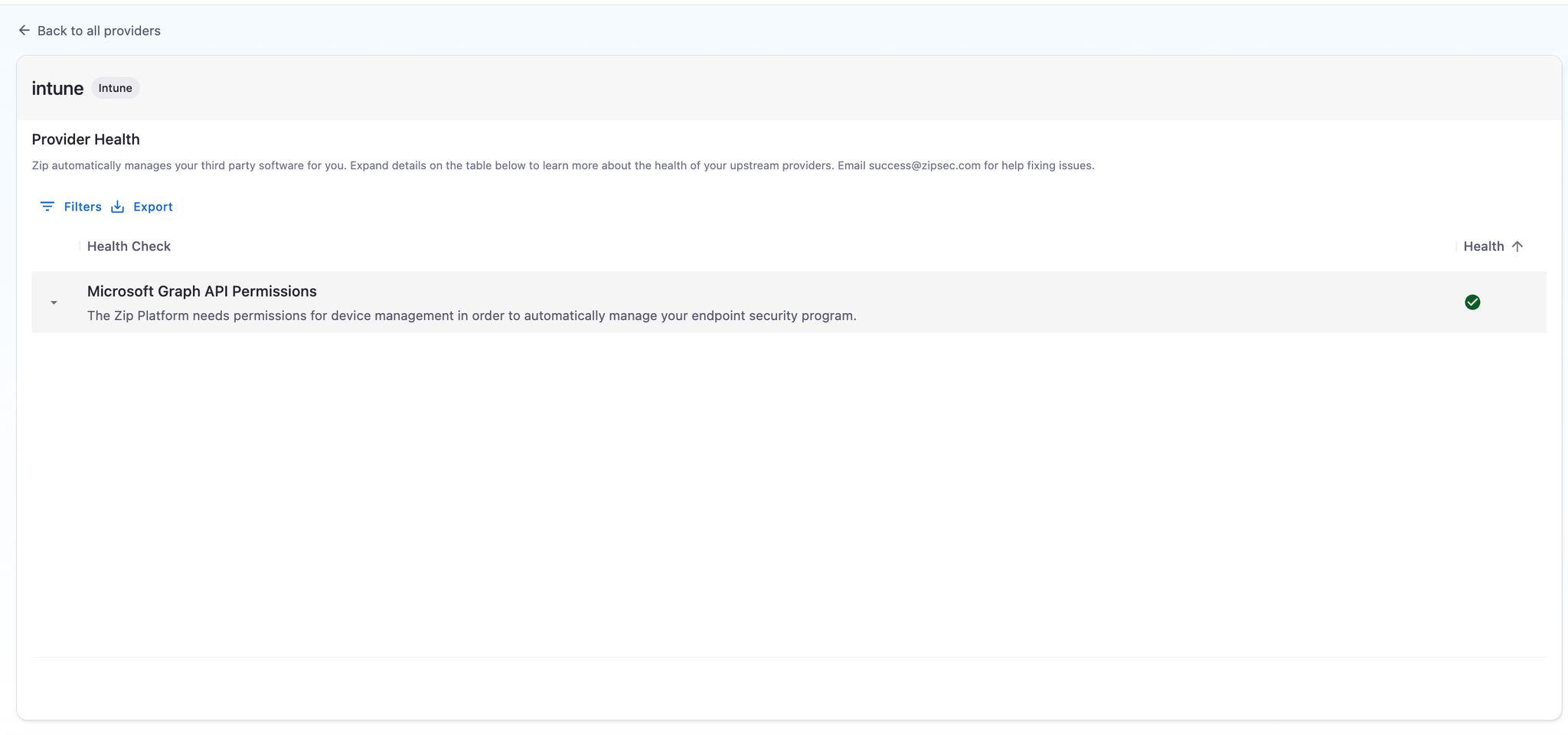Click the Provider Health section heading
The width and height of the screenshot is (1568, 735).
[x=86, y=139]
